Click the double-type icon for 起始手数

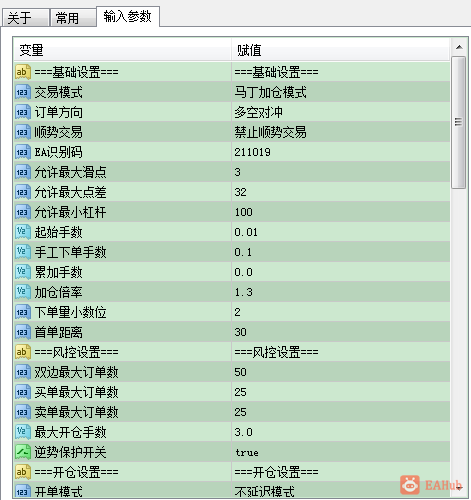(x=23, y=232)
